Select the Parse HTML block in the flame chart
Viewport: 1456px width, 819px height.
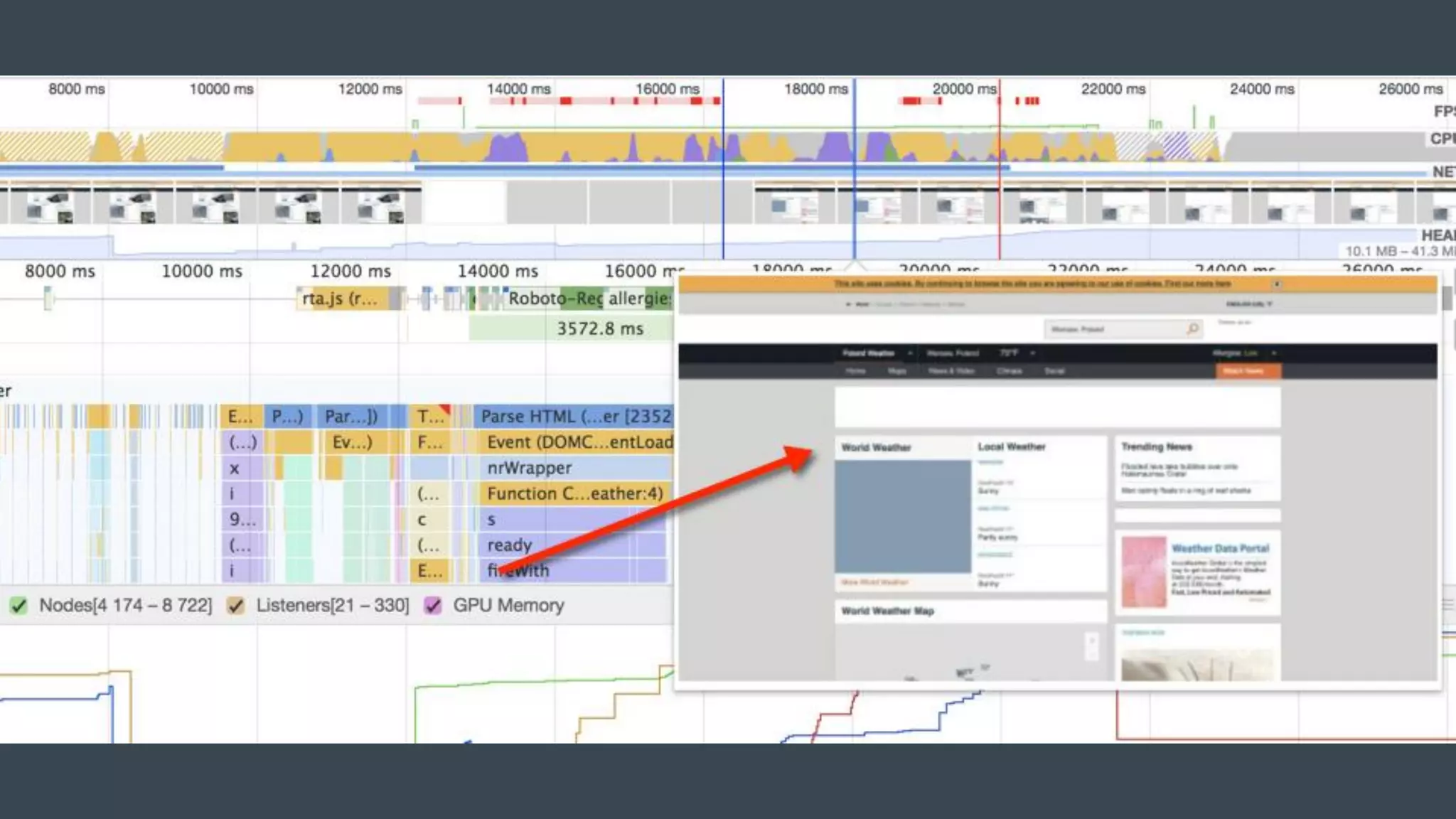(x=574, y=417)
